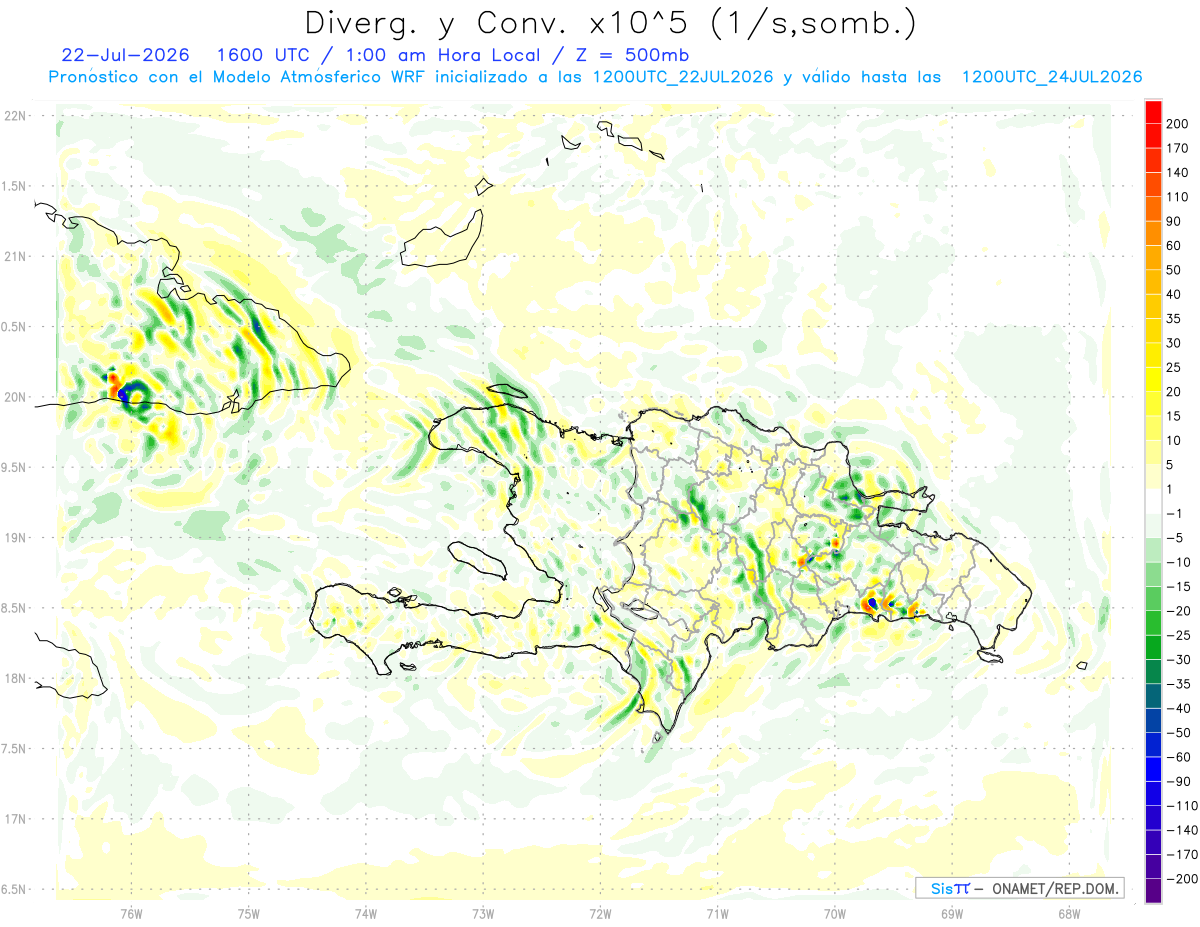Click the '1200UTC_24JUL2026' valid-until time
This screenshot has width=1200, height=927.
coord(1052,77)
